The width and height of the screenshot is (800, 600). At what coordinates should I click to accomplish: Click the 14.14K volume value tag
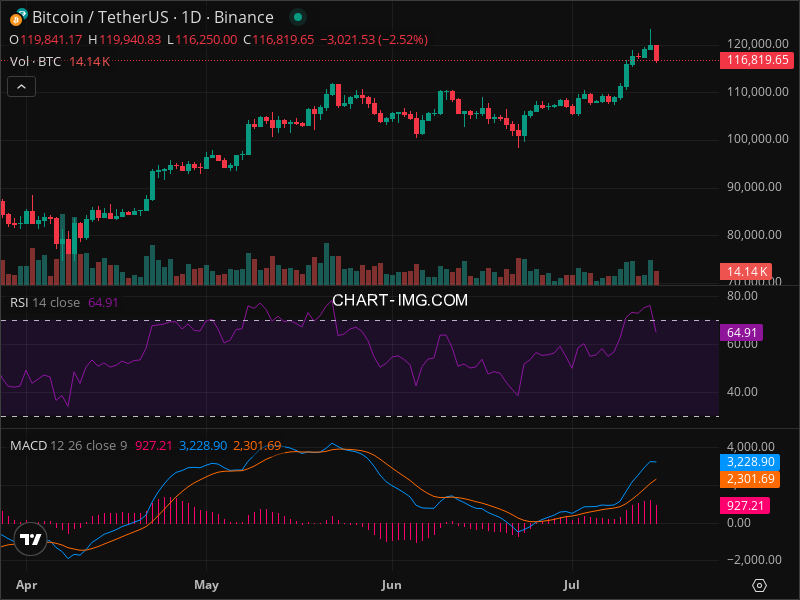pyautogui.click(x=746, y=271)
